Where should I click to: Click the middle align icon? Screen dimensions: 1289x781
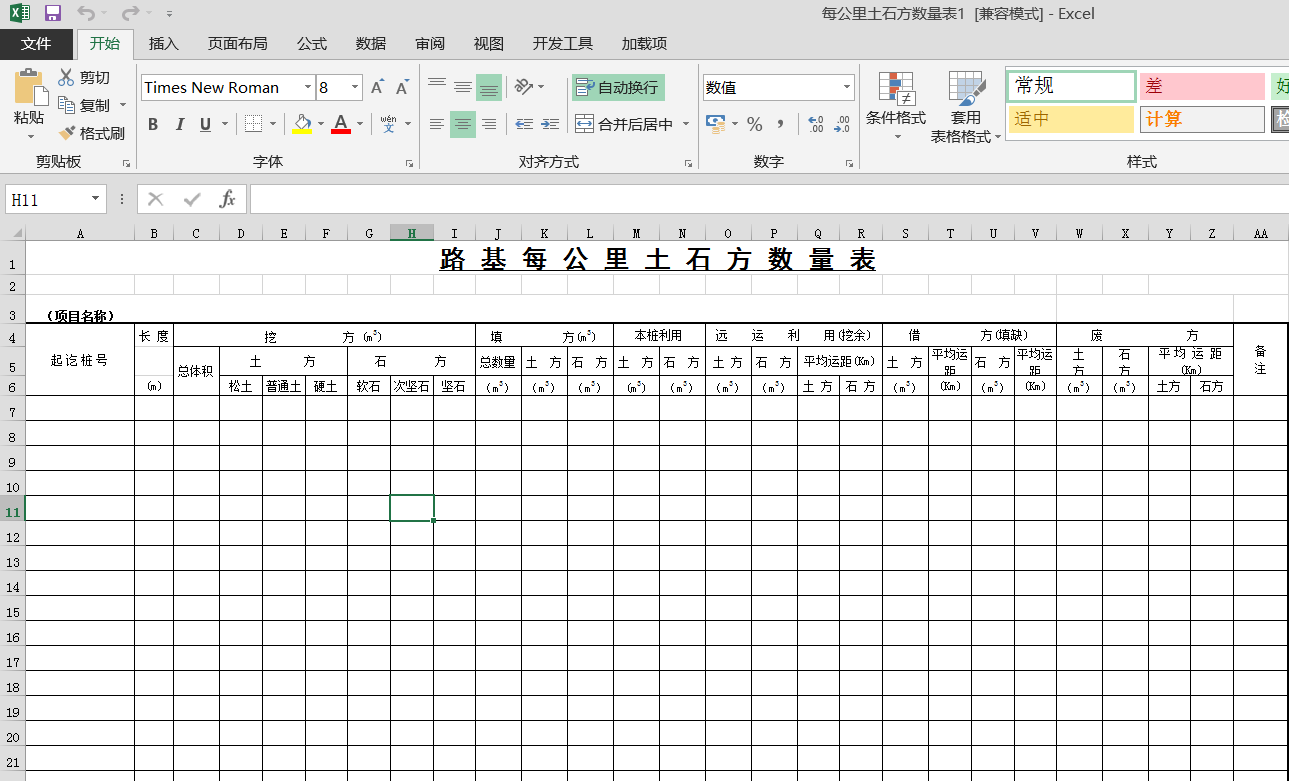tap(463, 87)
